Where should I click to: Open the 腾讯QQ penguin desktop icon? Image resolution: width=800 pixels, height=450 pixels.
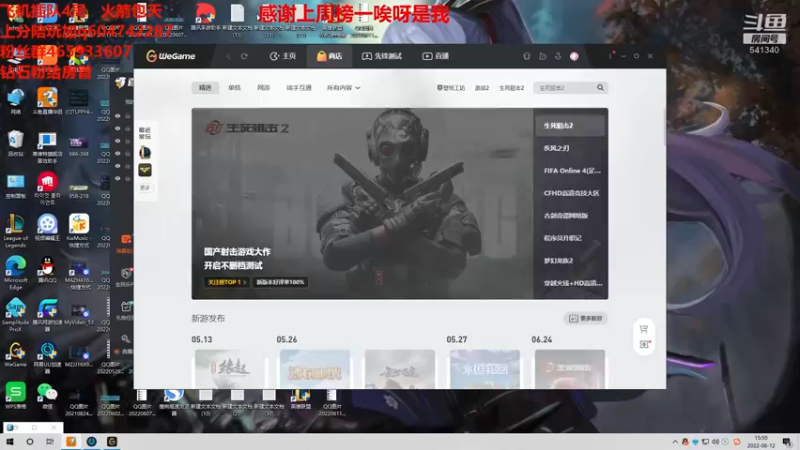[x=47, y=269]
